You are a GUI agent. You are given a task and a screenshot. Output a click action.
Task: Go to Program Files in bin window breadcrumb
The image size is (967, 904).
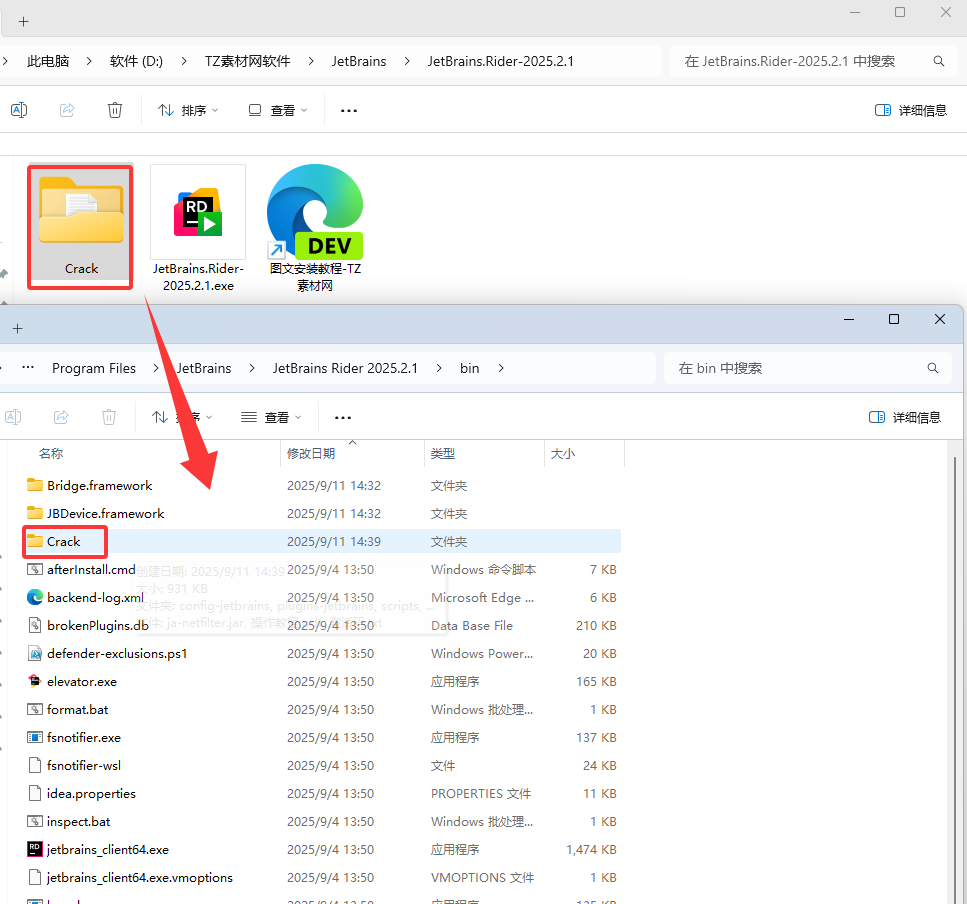click(94, 368)
